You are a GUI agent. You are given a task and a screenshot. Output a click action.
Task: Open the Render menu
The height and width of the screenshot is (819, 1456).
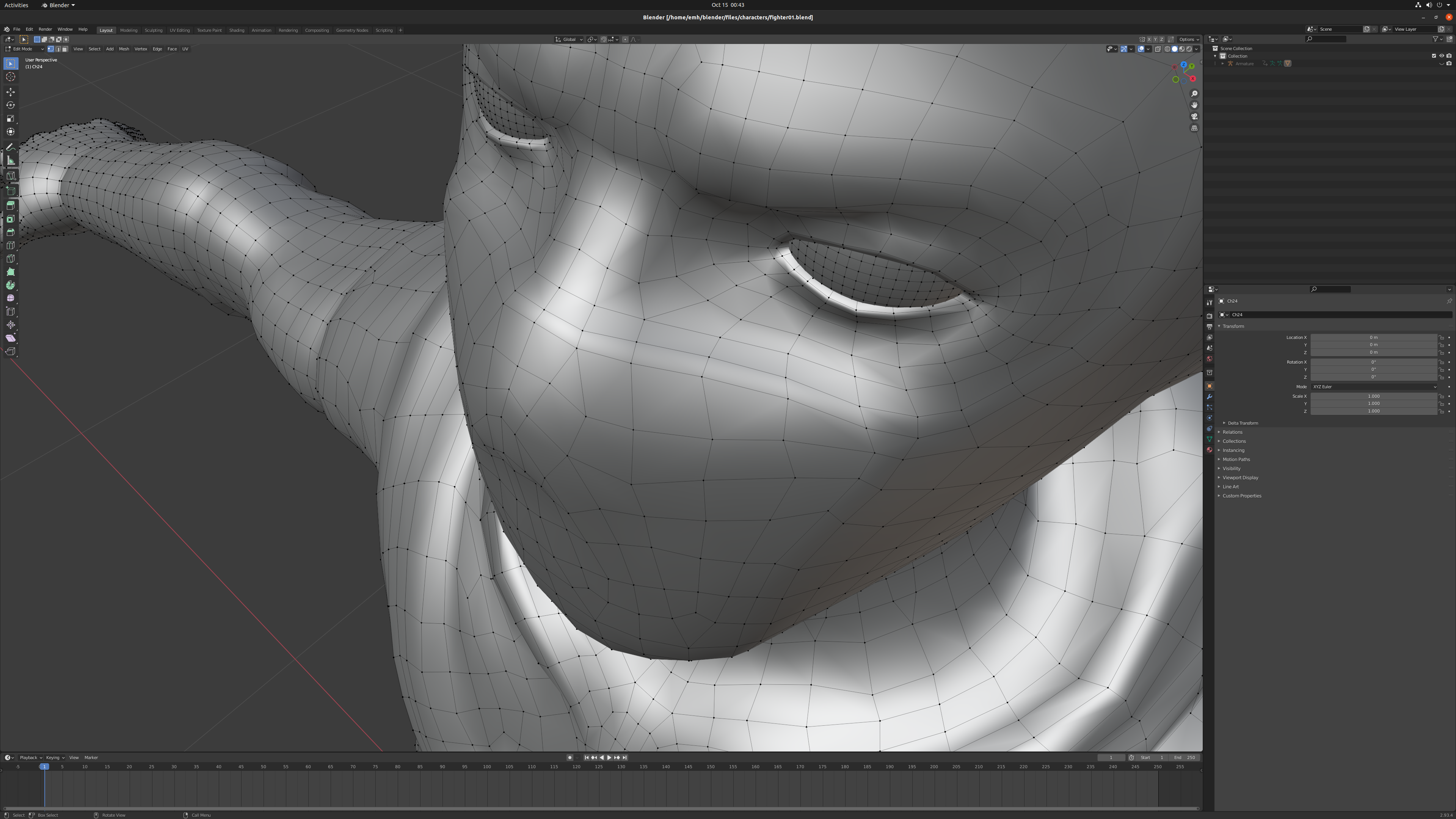click(45, 30)
